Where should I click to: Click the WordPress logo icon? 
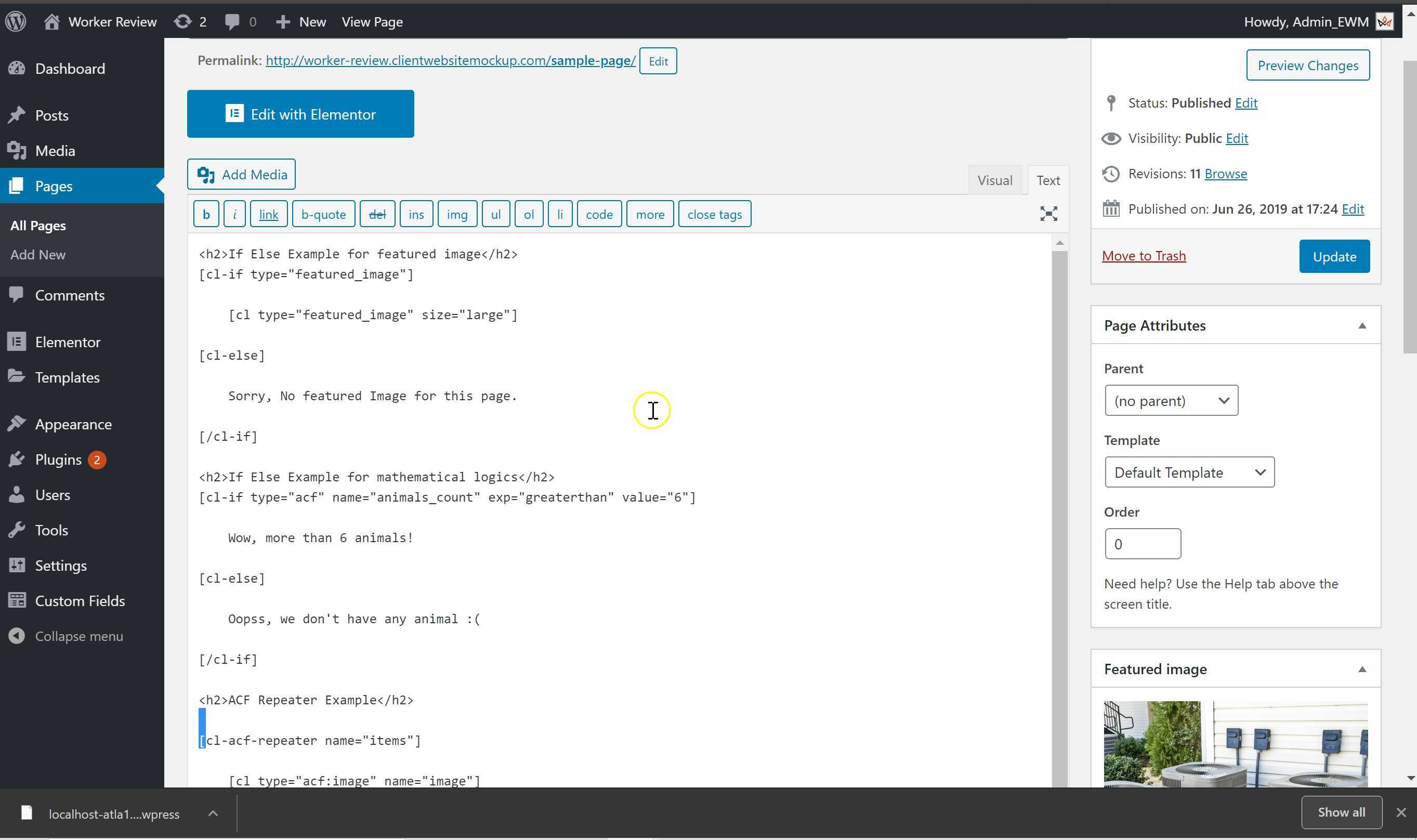click(x=16, y=21)
